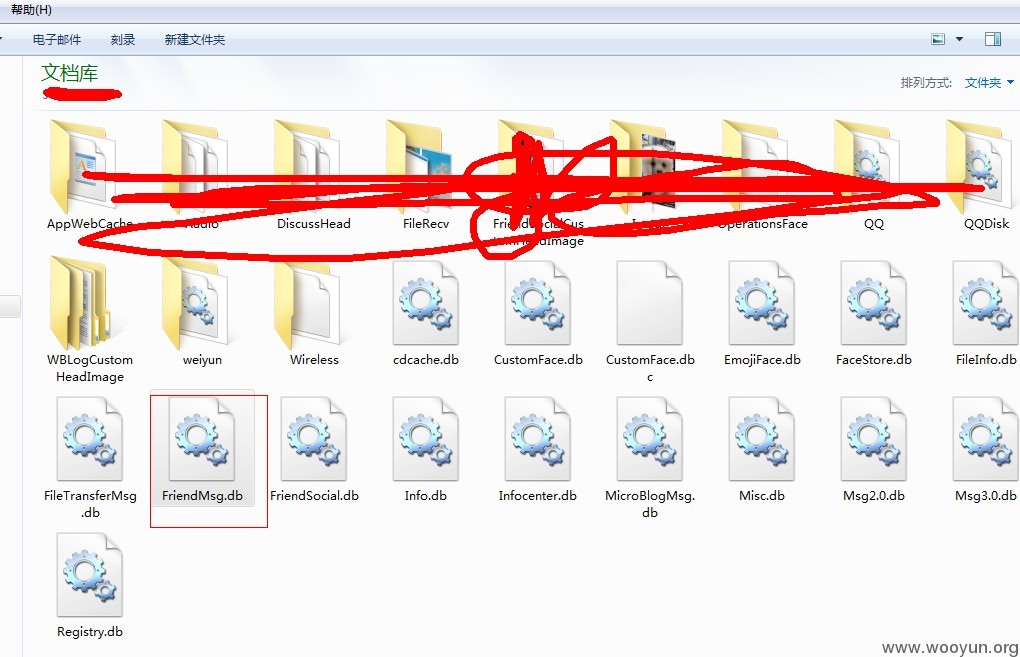Click the 排列方式 label
This screenshot has height=657, width=1020.
pos(926,83)
